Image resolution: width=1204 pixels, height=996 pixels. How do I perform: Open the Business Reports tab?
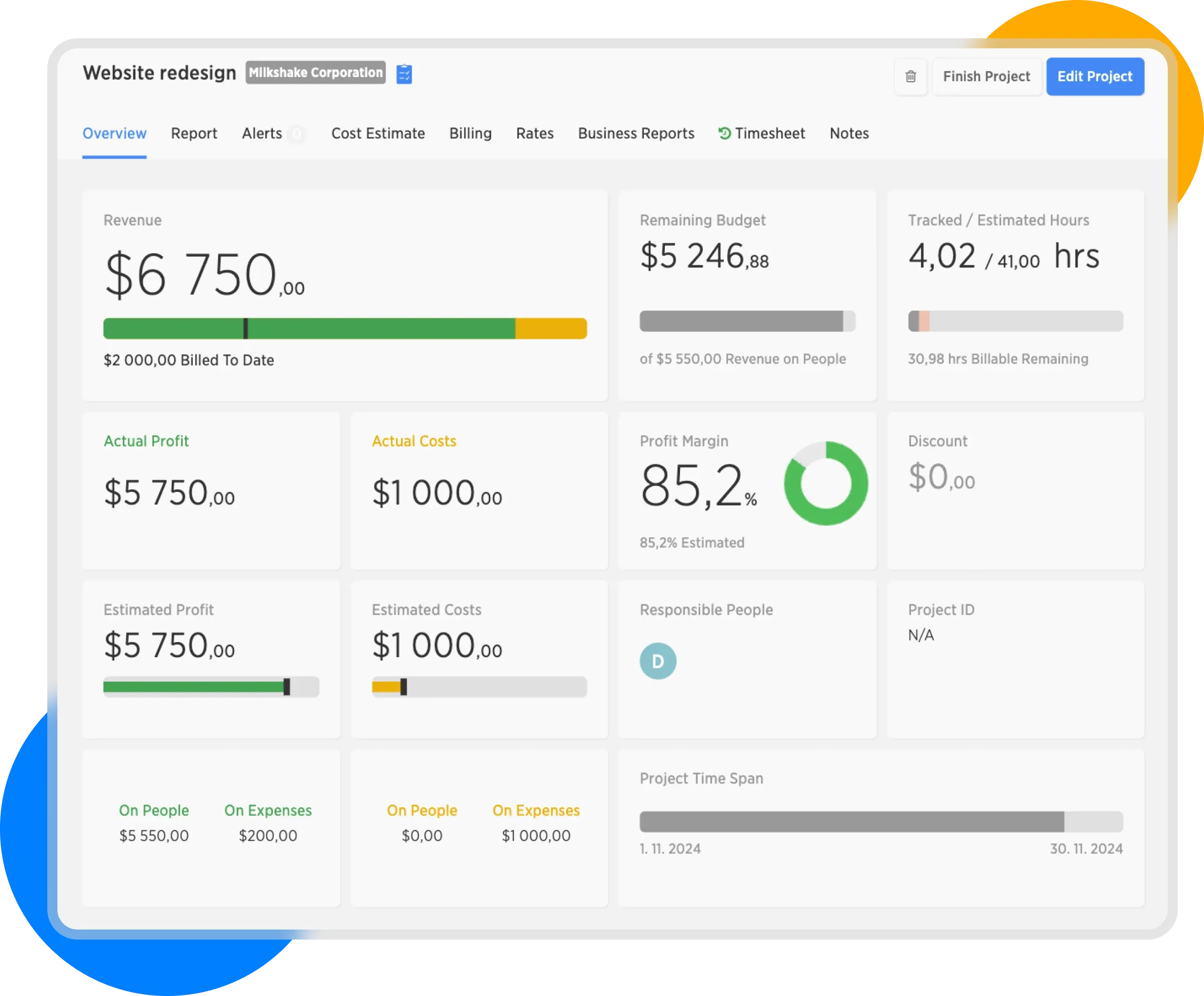click(x=636, y=133)
